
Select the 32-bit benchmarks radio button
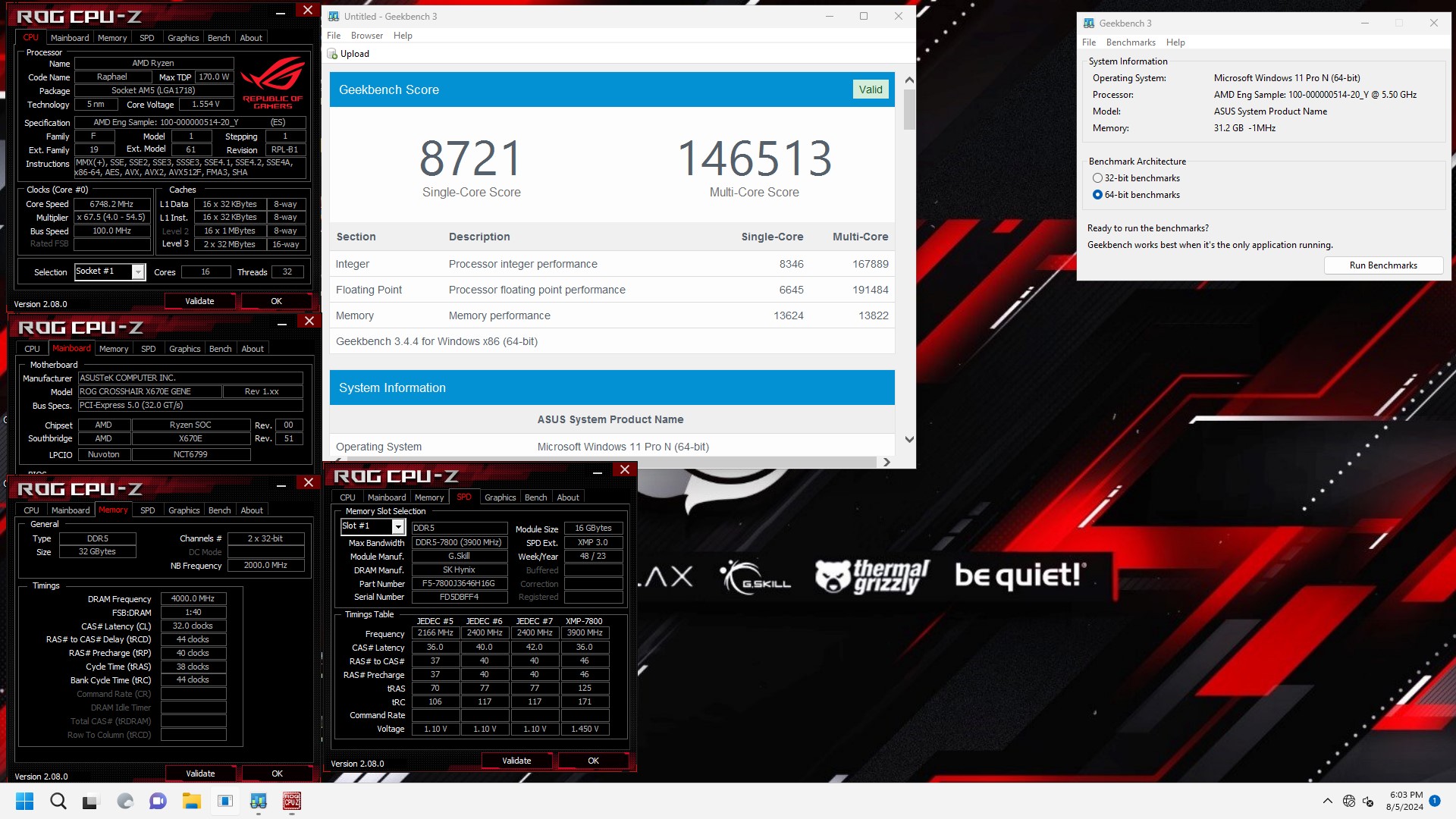click(1097, 178)
